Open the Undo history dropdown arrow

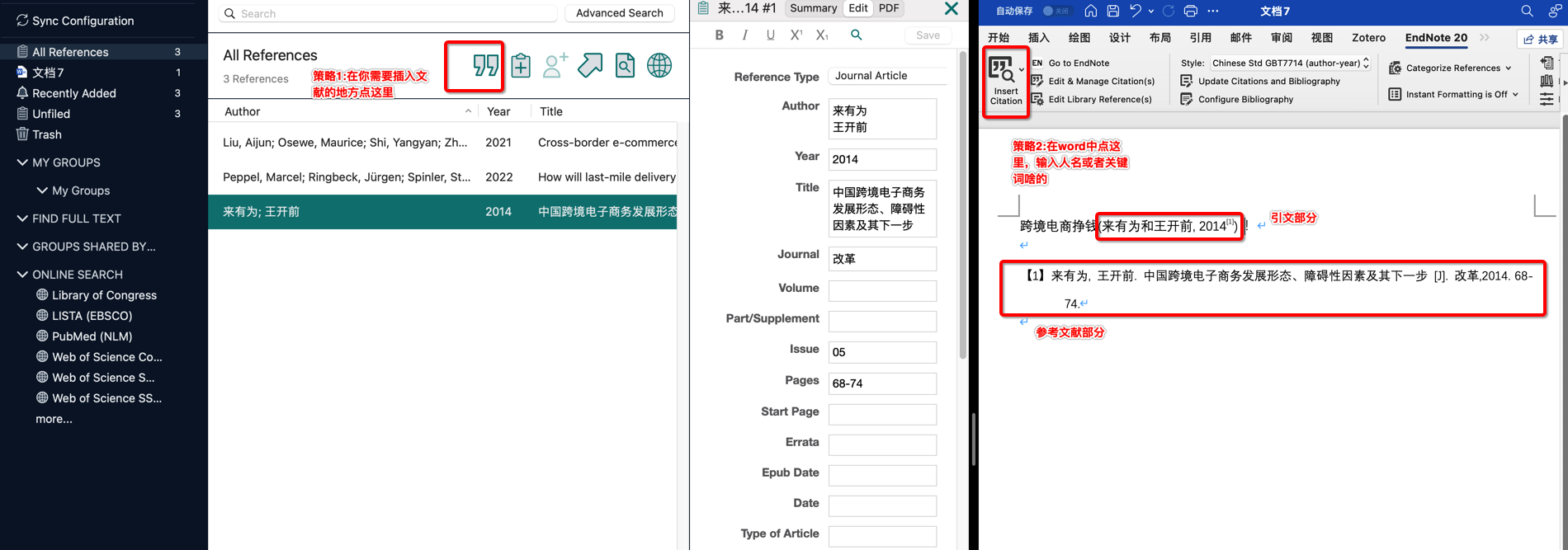(x=1150, y=12)
